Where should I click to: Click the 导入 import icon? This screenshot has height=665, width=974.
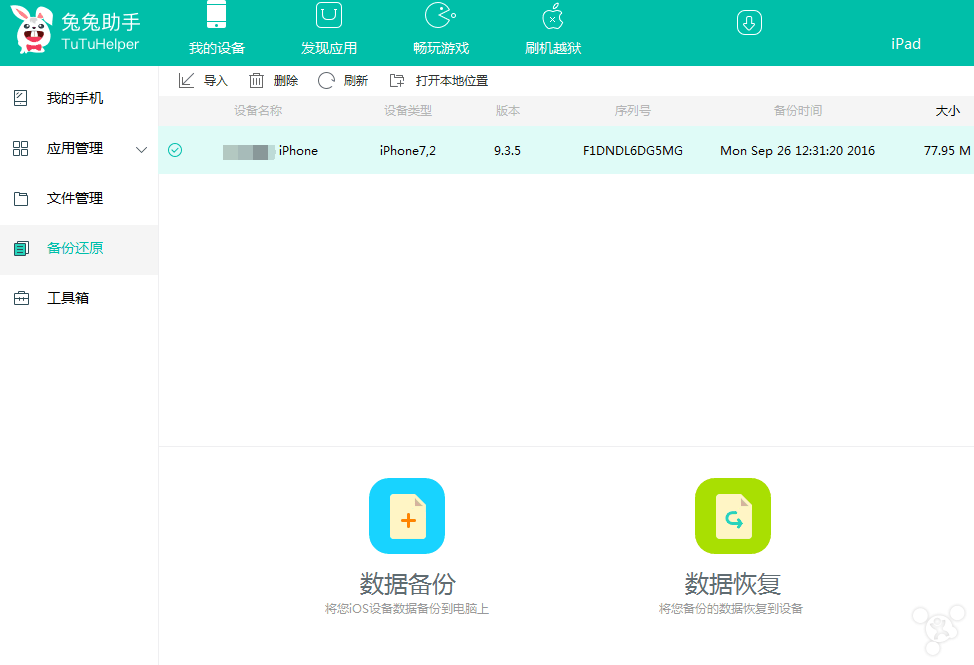[x=186, y=81]
